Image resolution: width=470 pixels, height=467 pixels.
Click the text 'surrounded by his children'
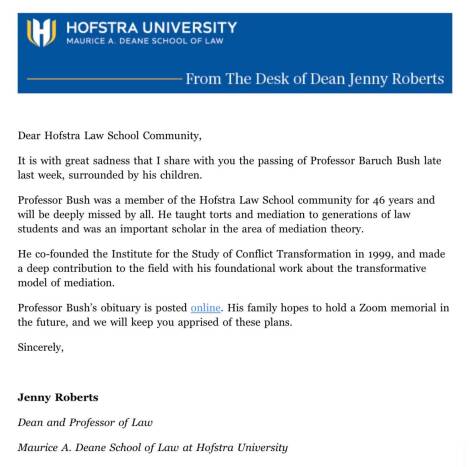coord(135,175)
